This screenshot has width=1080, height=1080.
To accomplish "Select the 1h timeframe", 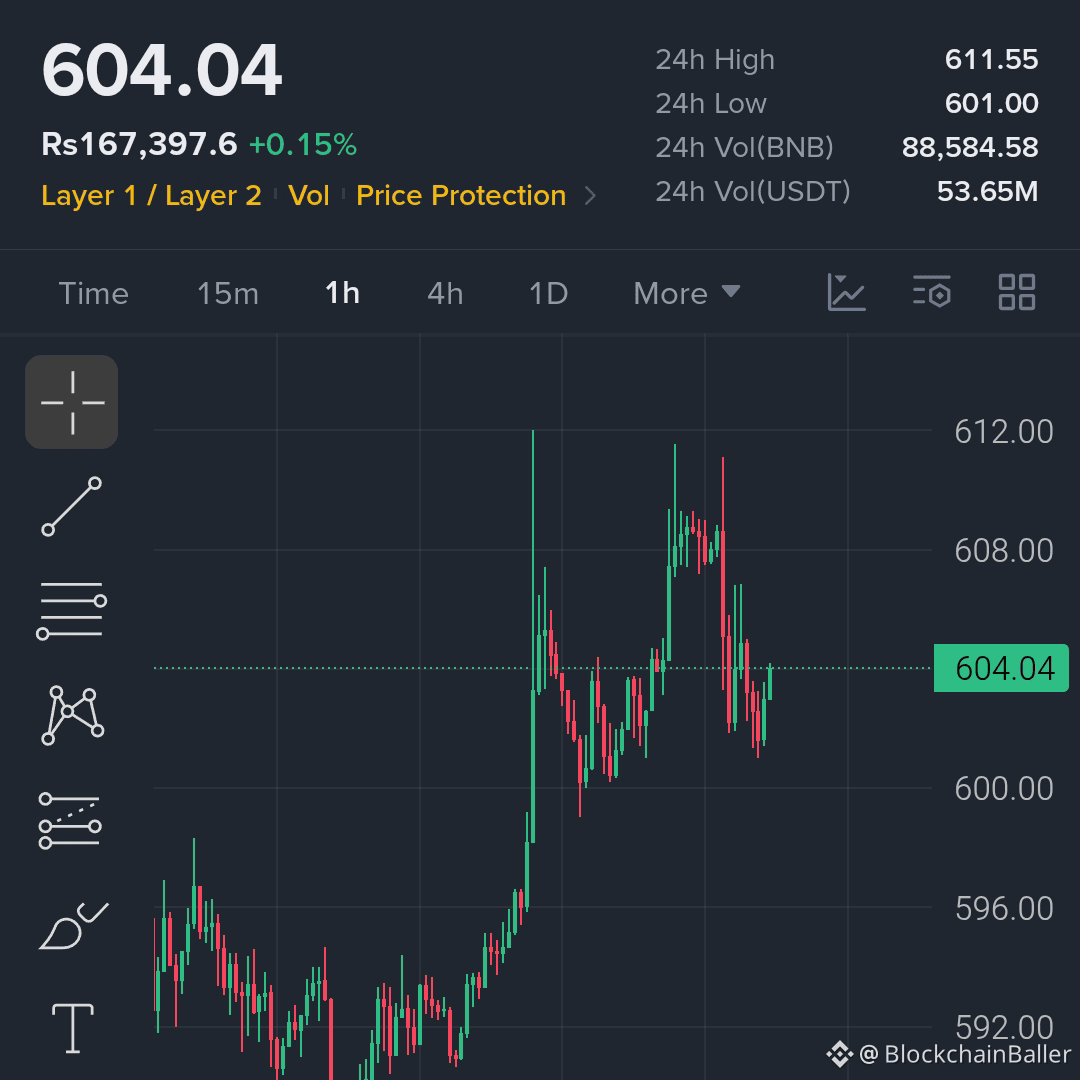I will pos(342,293).
